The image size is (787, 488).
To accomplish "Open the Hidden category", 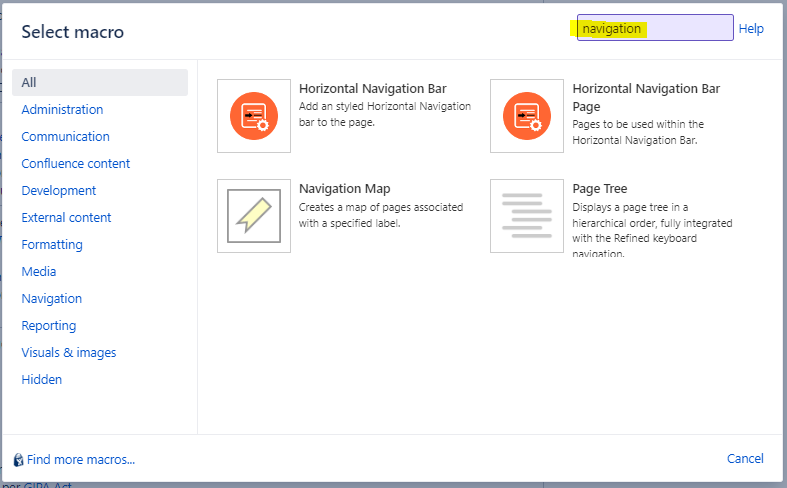I will [42, 380].
